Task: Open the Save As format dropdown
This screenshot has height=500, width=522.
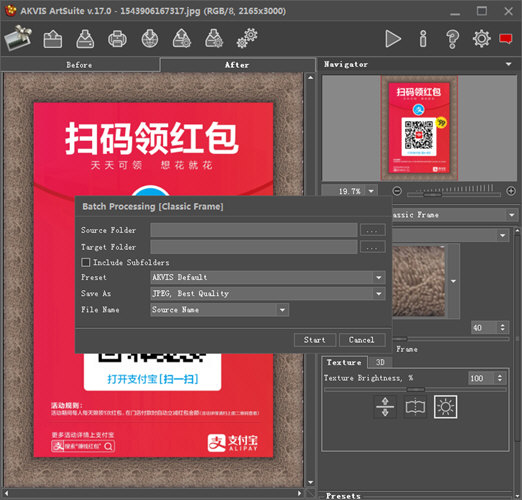Action: (268, 293)
